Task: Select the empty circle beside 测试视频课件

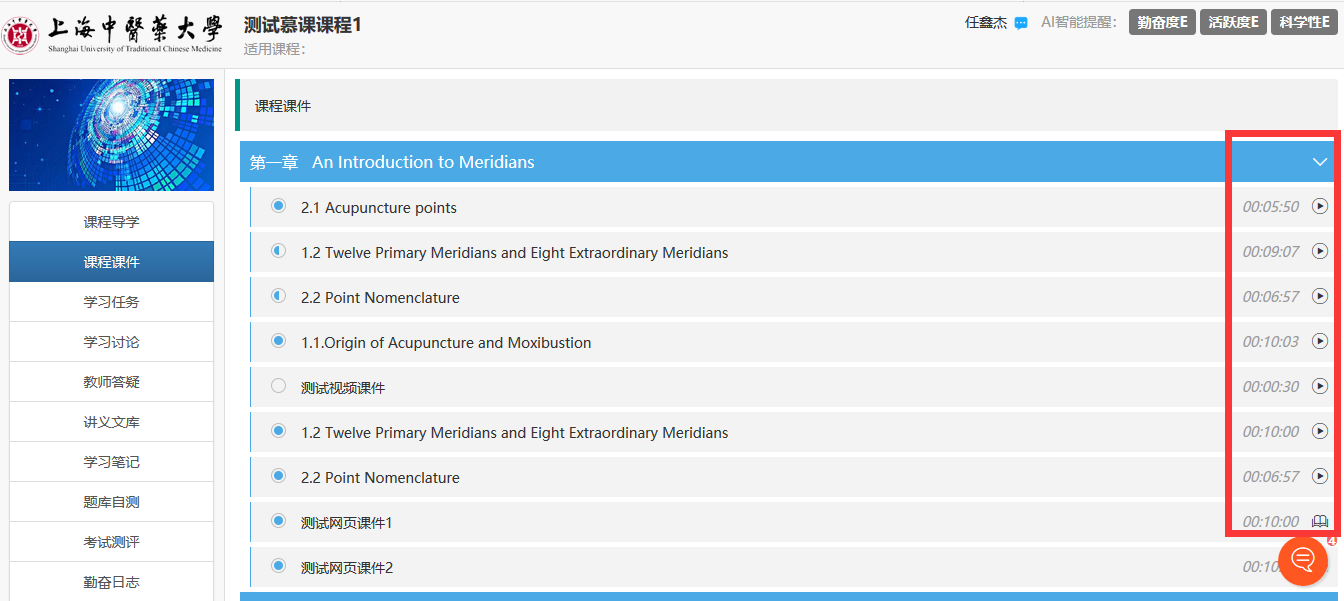Action: point(279,386)
